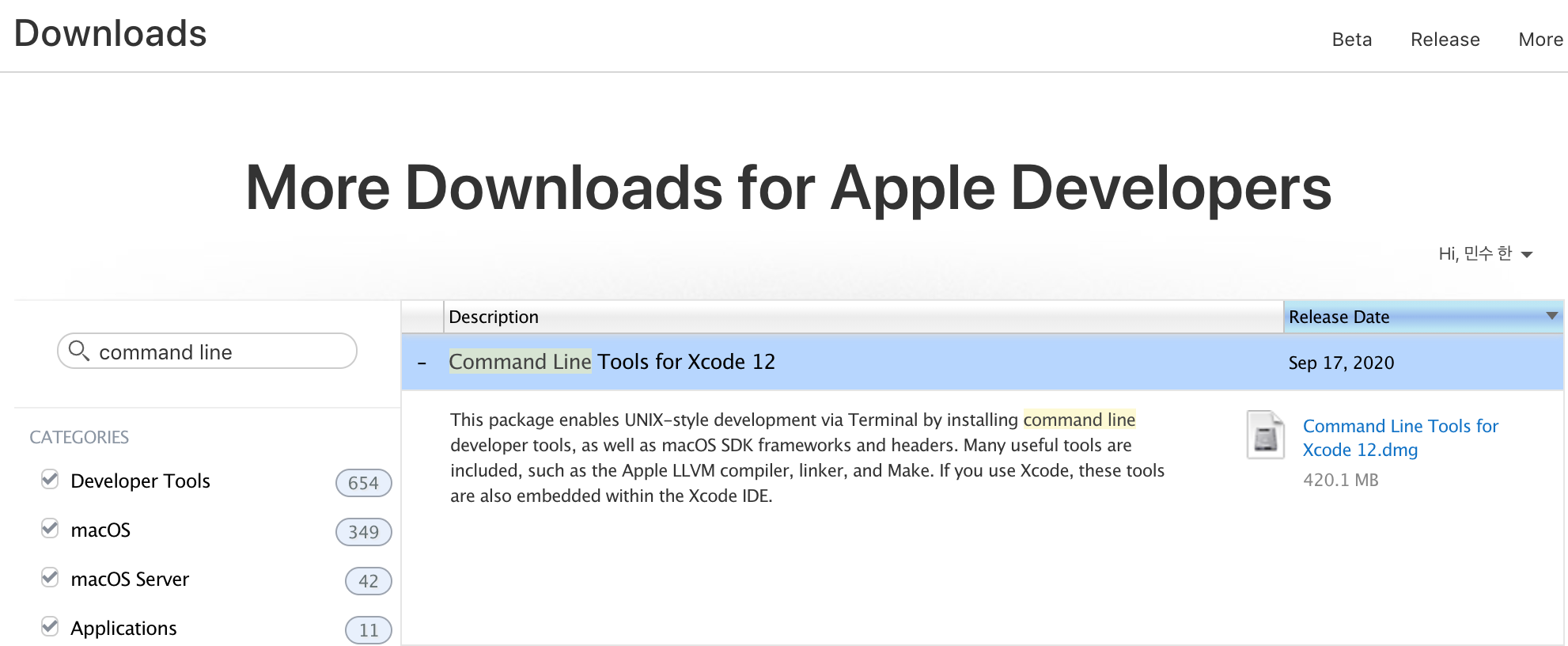The height and width of the screenshot is (646, 1568).
Task: Click the package description paragraph
Action: (x=807, y=458)
